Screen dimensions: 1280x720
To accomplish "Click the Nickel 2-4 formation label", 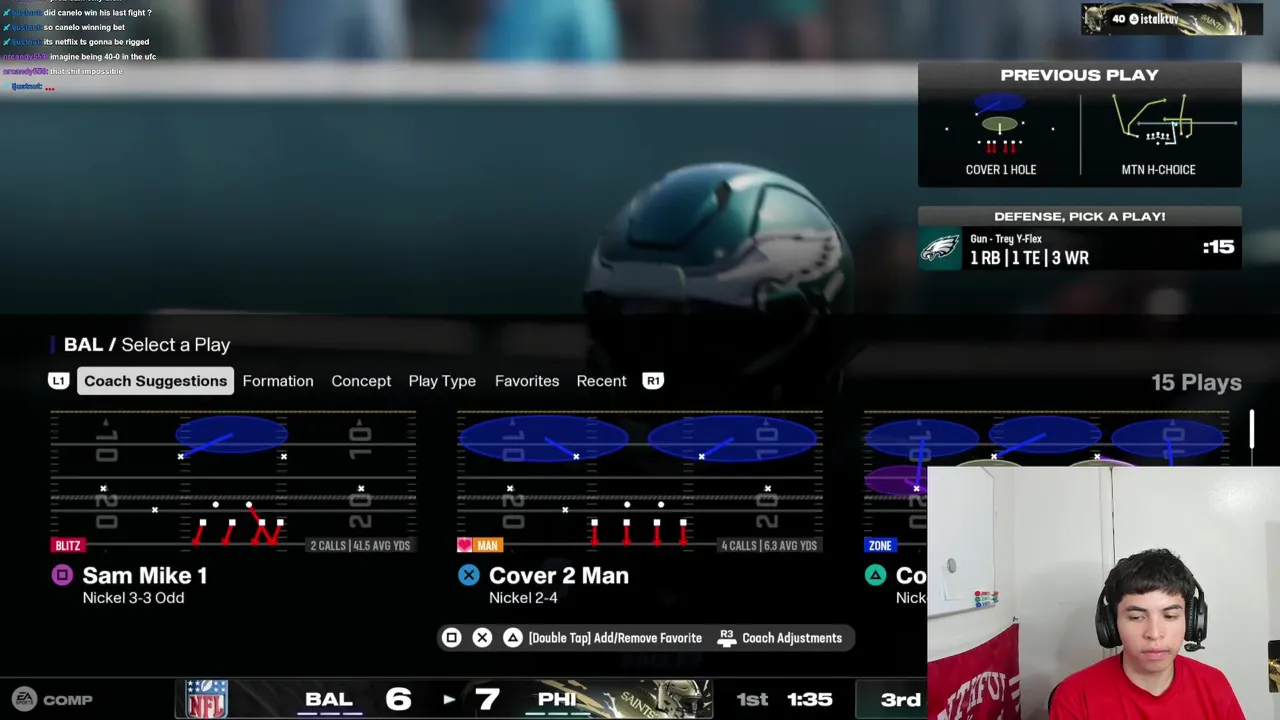I will tap(523, 598).
